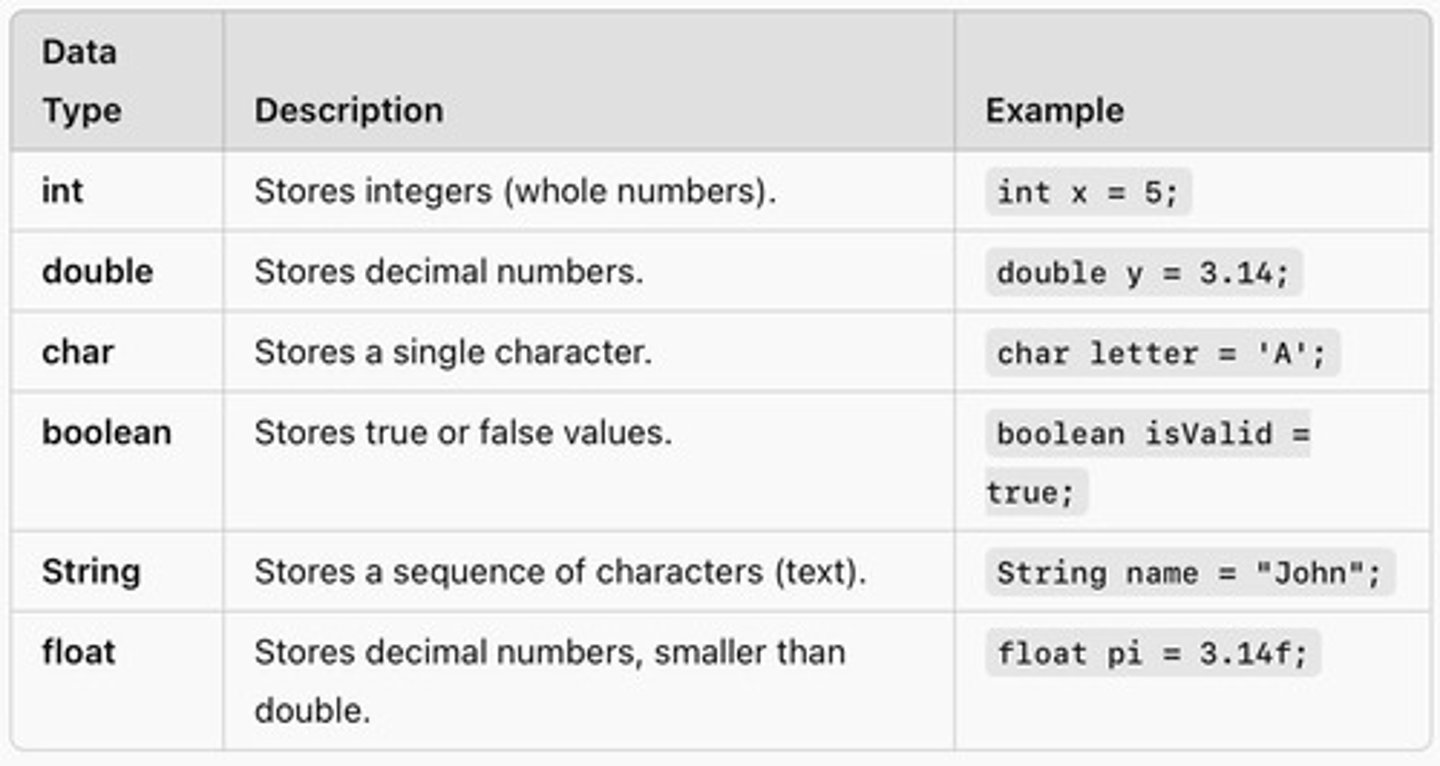Select the "String" data type cell

(91, 572)
